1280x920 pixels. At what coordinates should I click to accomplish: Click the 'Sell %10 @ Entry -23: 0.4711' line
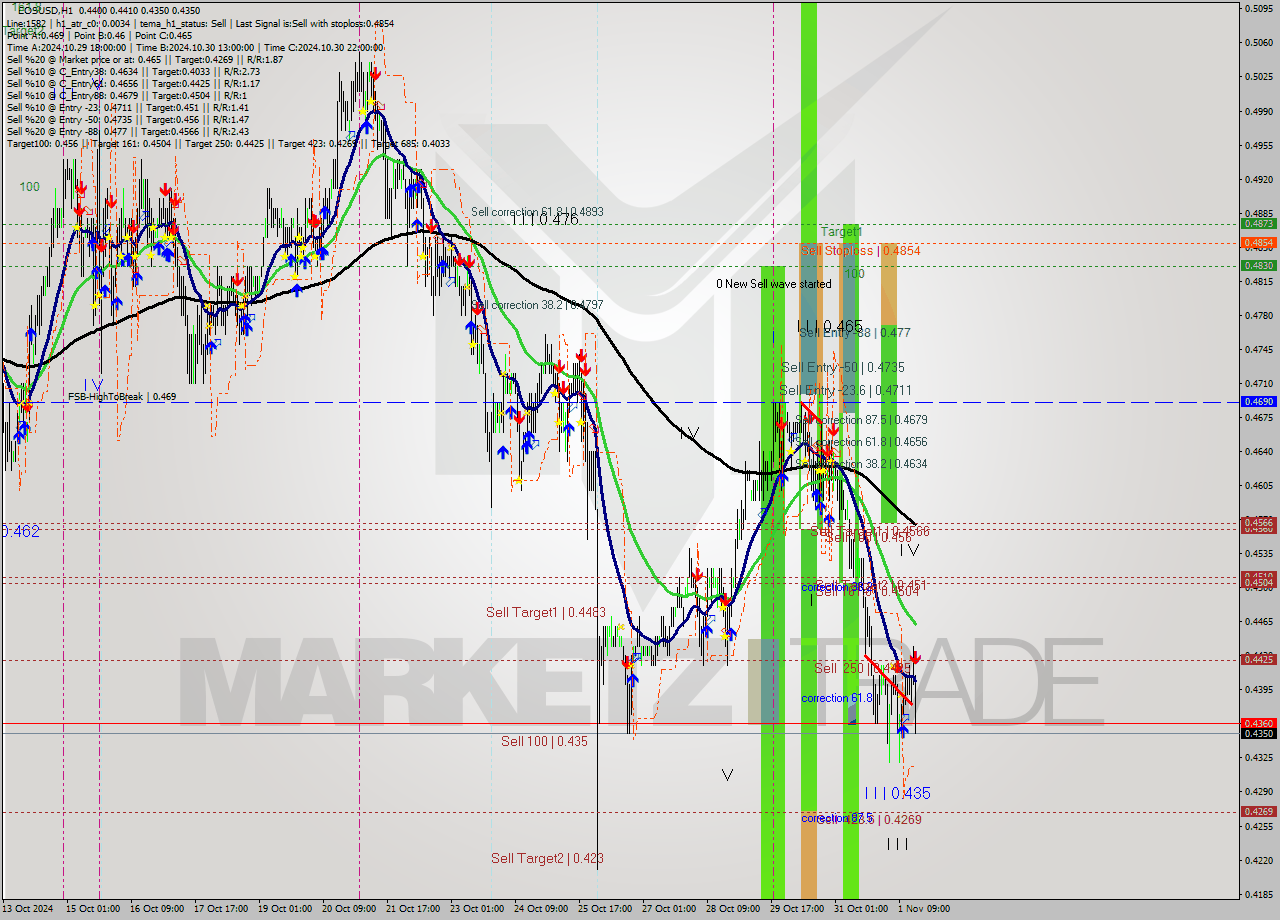(128, 107)
